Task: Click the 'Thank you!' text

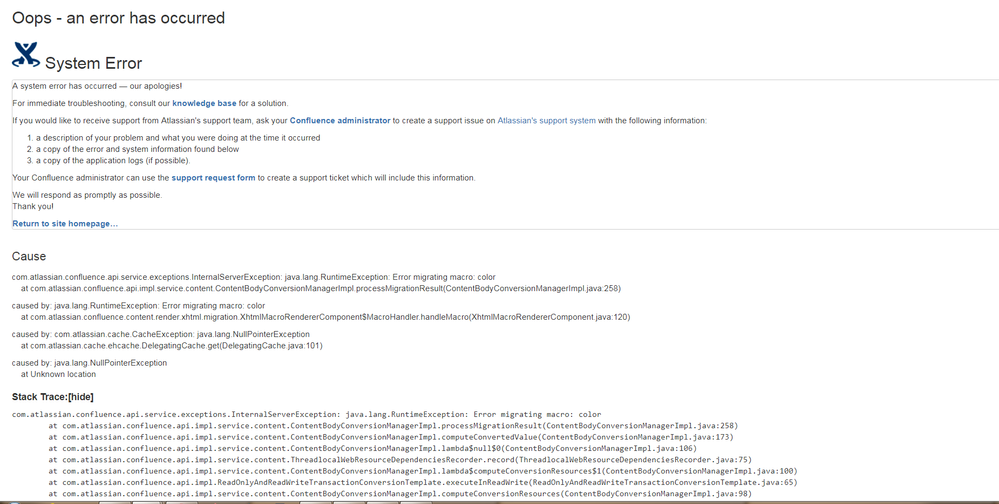Action: (32, 206)
